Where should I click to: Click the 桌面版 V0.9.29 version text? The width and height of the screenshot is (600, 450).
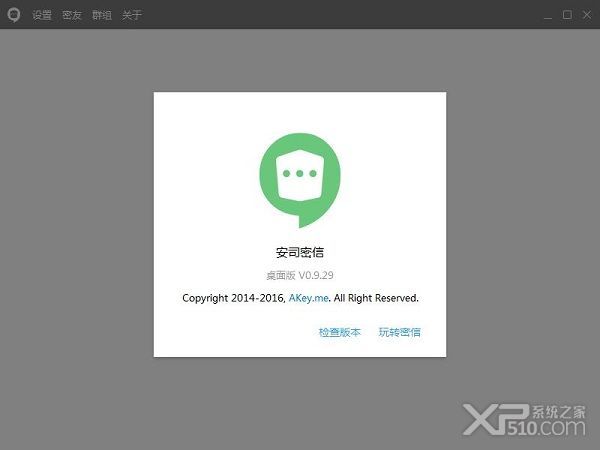point(300,275)
